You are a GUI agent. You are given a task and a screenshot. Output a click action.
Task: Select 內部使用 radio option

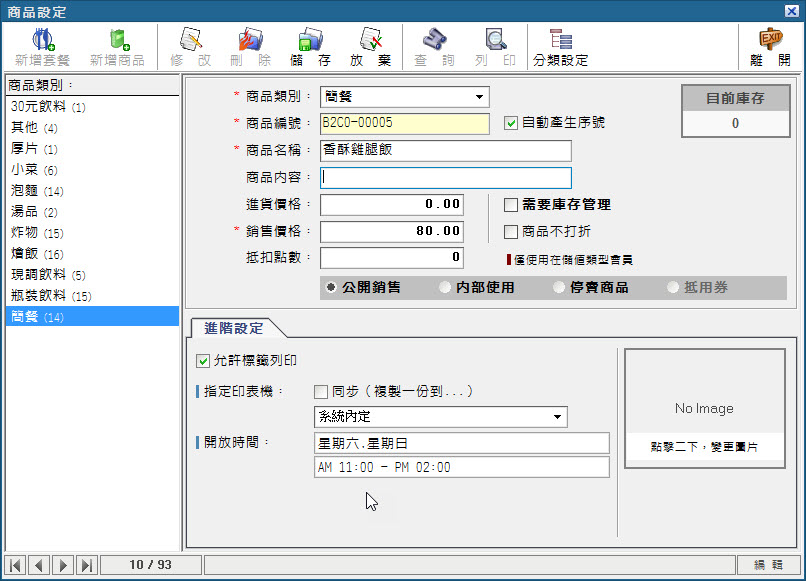pos(446,287)
